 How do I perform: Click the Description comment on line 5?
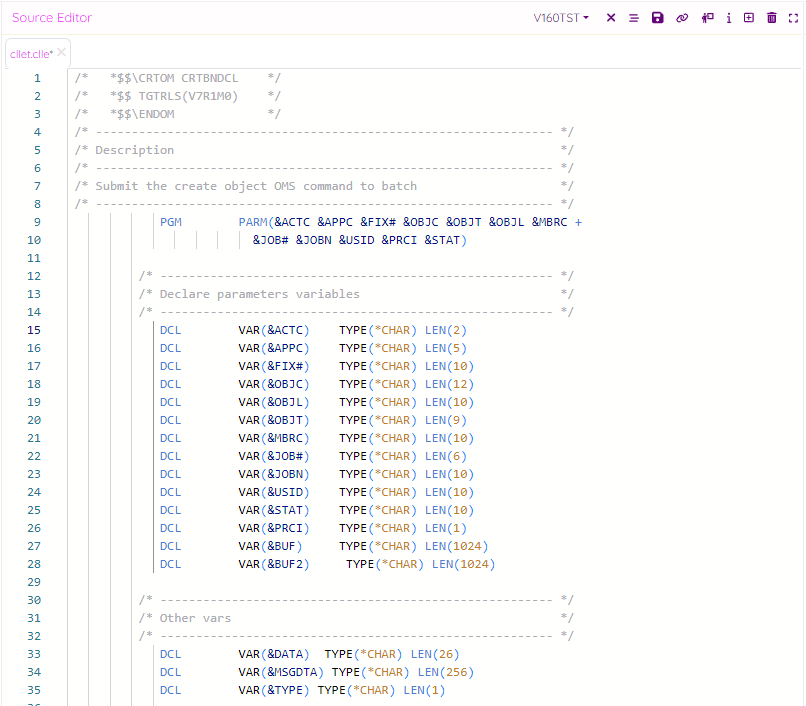click(x=134, y=150)
